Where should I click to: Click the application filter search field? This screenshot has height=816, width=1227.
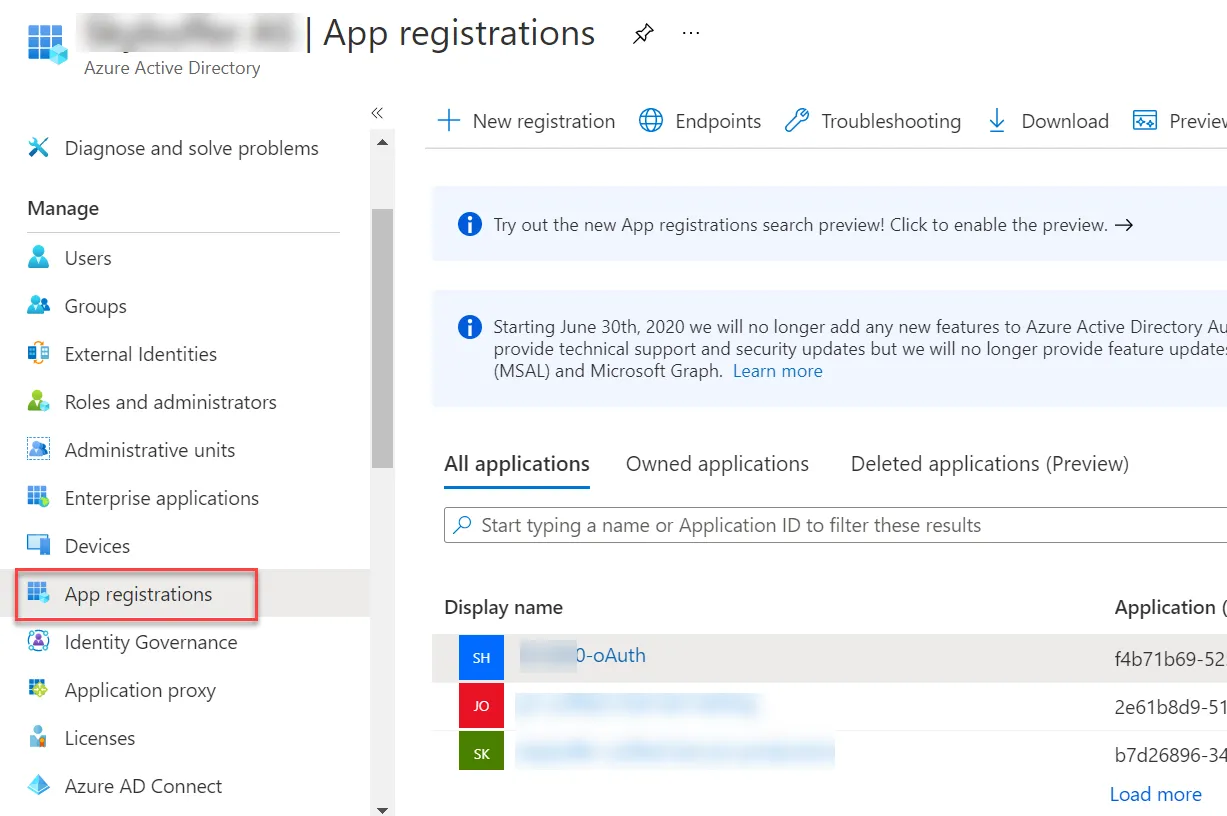[x=835, y=525]
